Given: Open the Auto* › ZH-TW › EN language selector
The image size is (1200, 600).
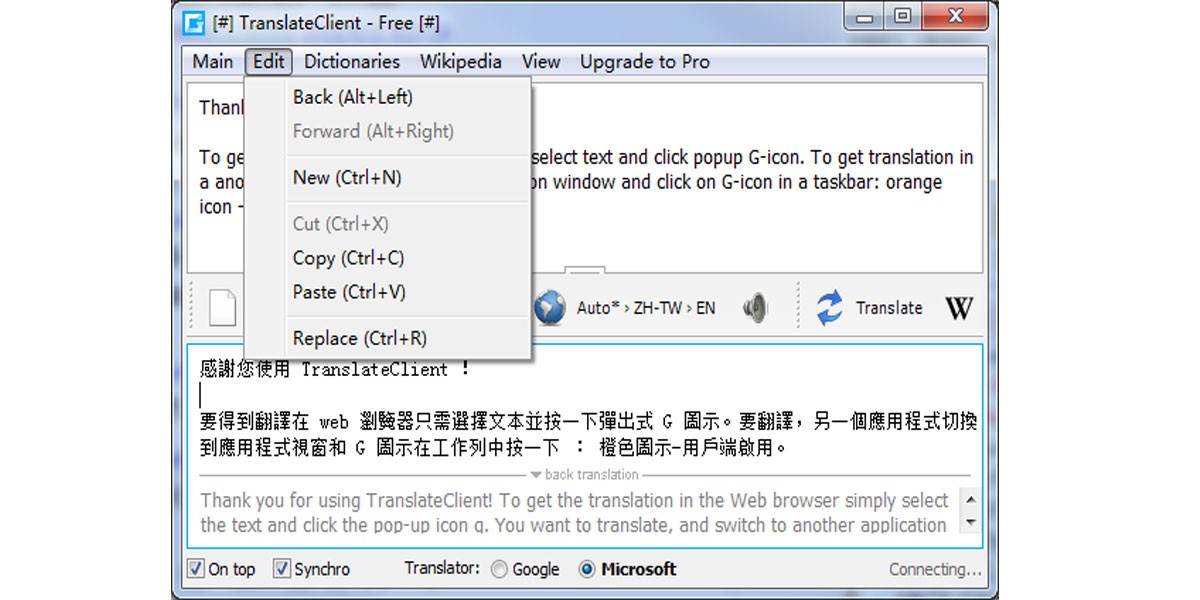Looking at the screenshot, I should [x=646, y=308].
